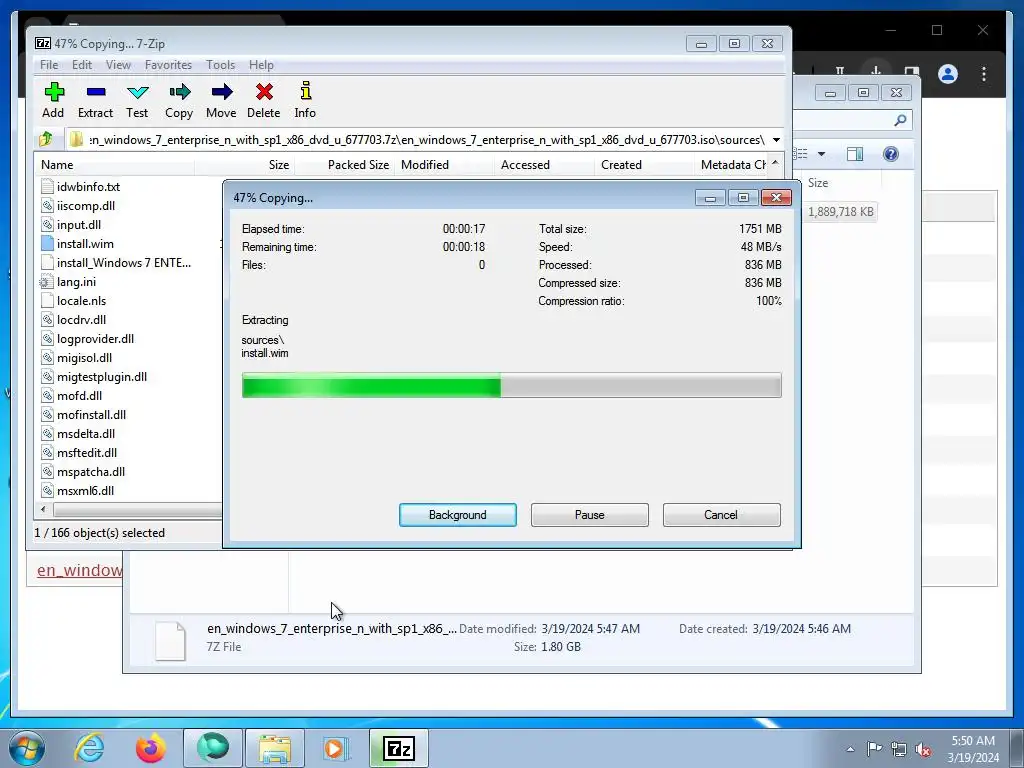Launch Internet Explorer from the taskbar
Image resolution: width=1024 pixels, height=768 pixels.
point(89,748)
